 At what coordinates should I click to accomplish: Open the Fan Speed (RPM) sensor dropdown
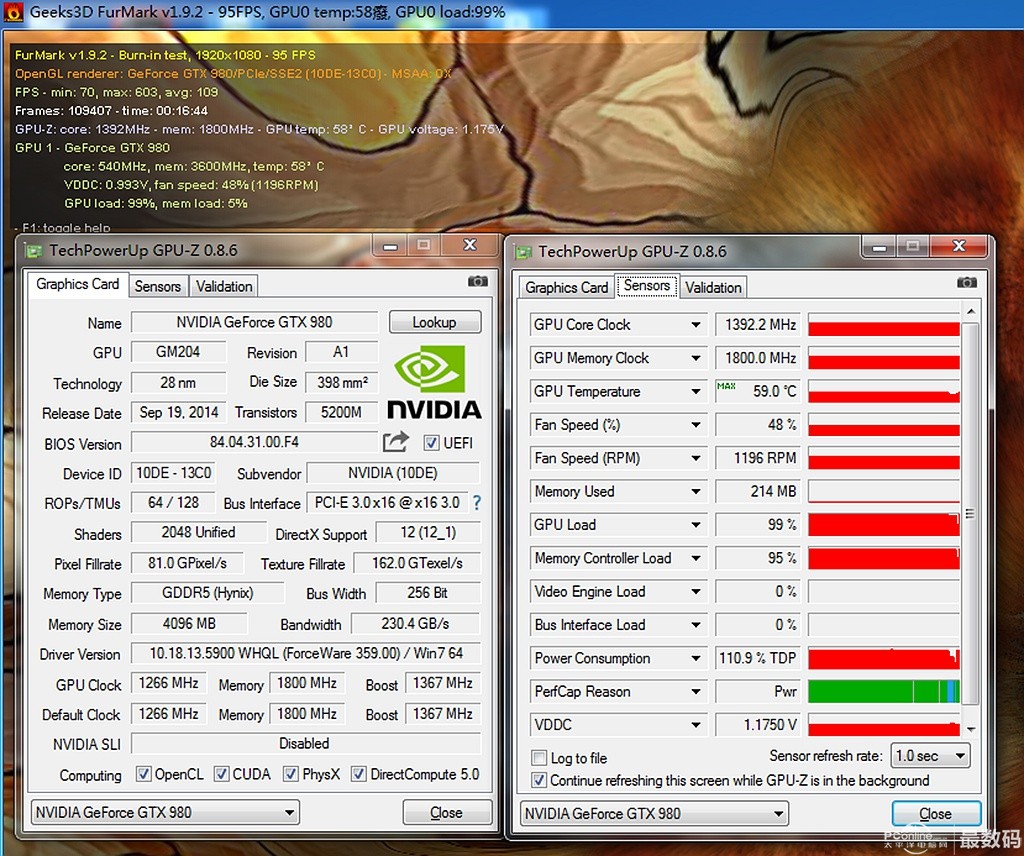pyautogui.click(x=696, y=458)
